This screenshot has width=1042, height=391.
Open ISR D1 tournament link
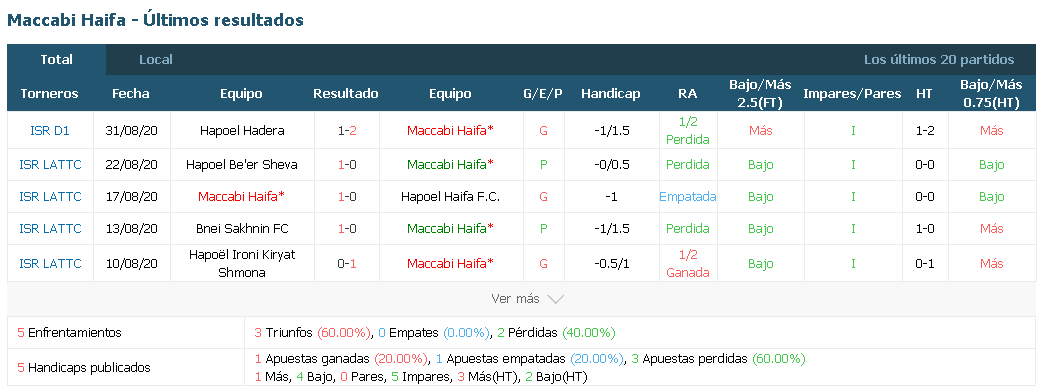pyautogui.click(x=50, y=131)
